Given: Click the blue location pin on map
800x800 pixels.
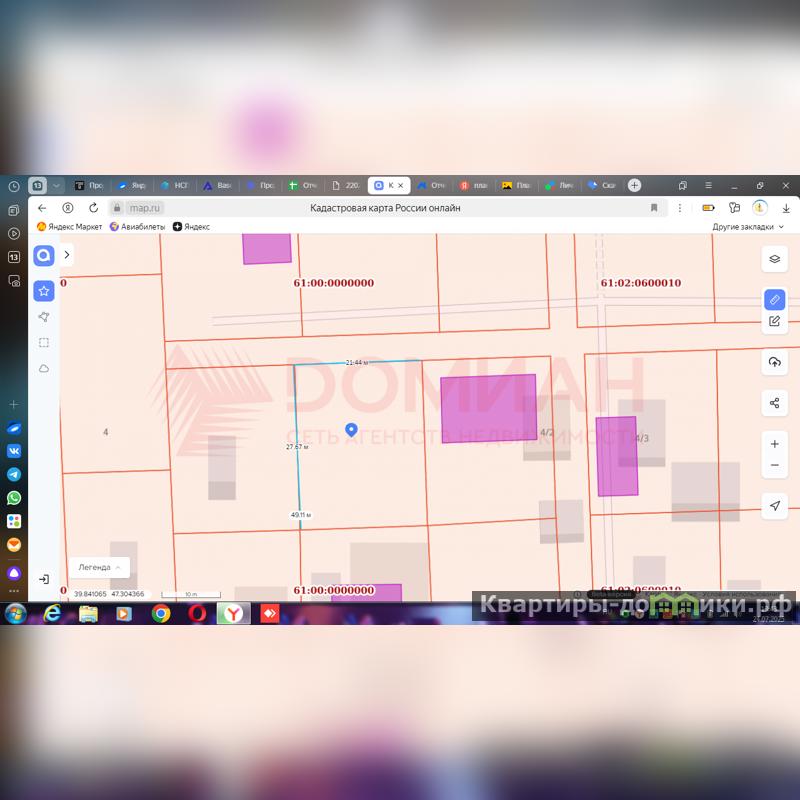Looking at the screenshot, I should click(x=351, y=429).
